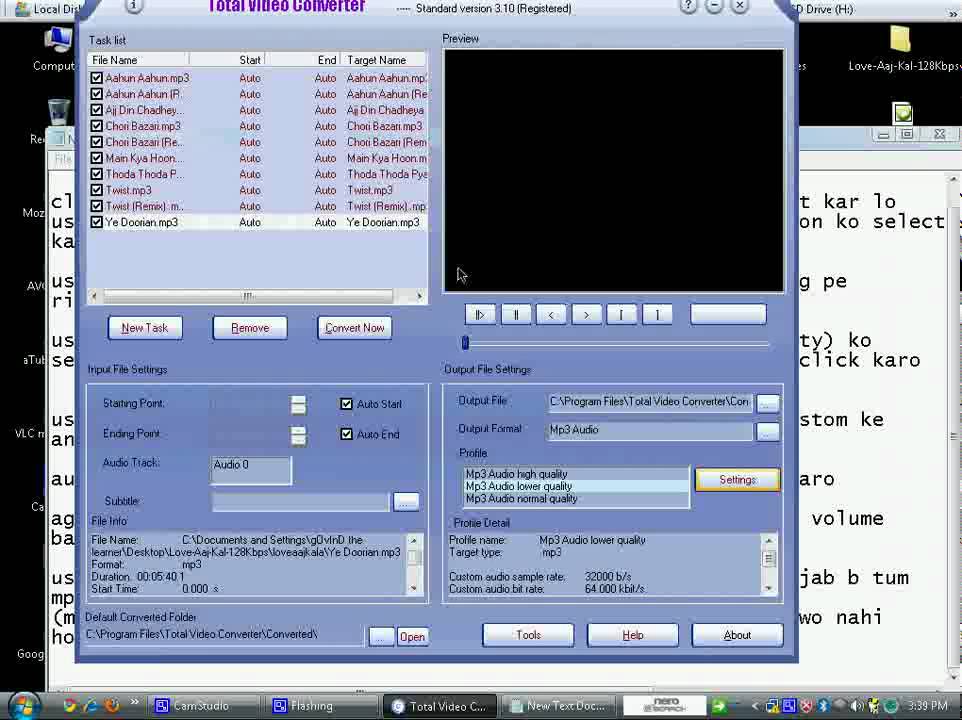Start conversion with Convert Now
The image size is (962, 720).
(355, 328)
